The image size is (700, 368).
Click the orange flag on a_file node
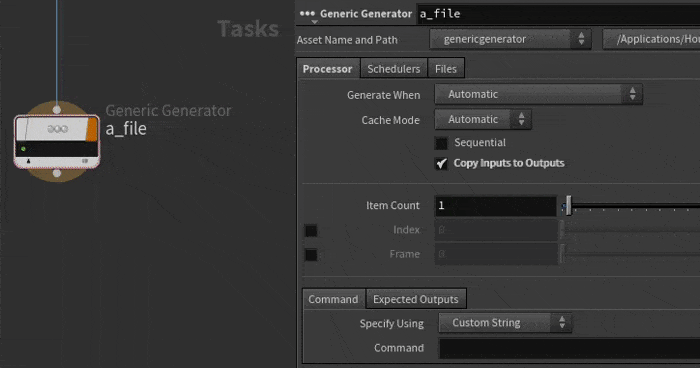coord(92,129)
